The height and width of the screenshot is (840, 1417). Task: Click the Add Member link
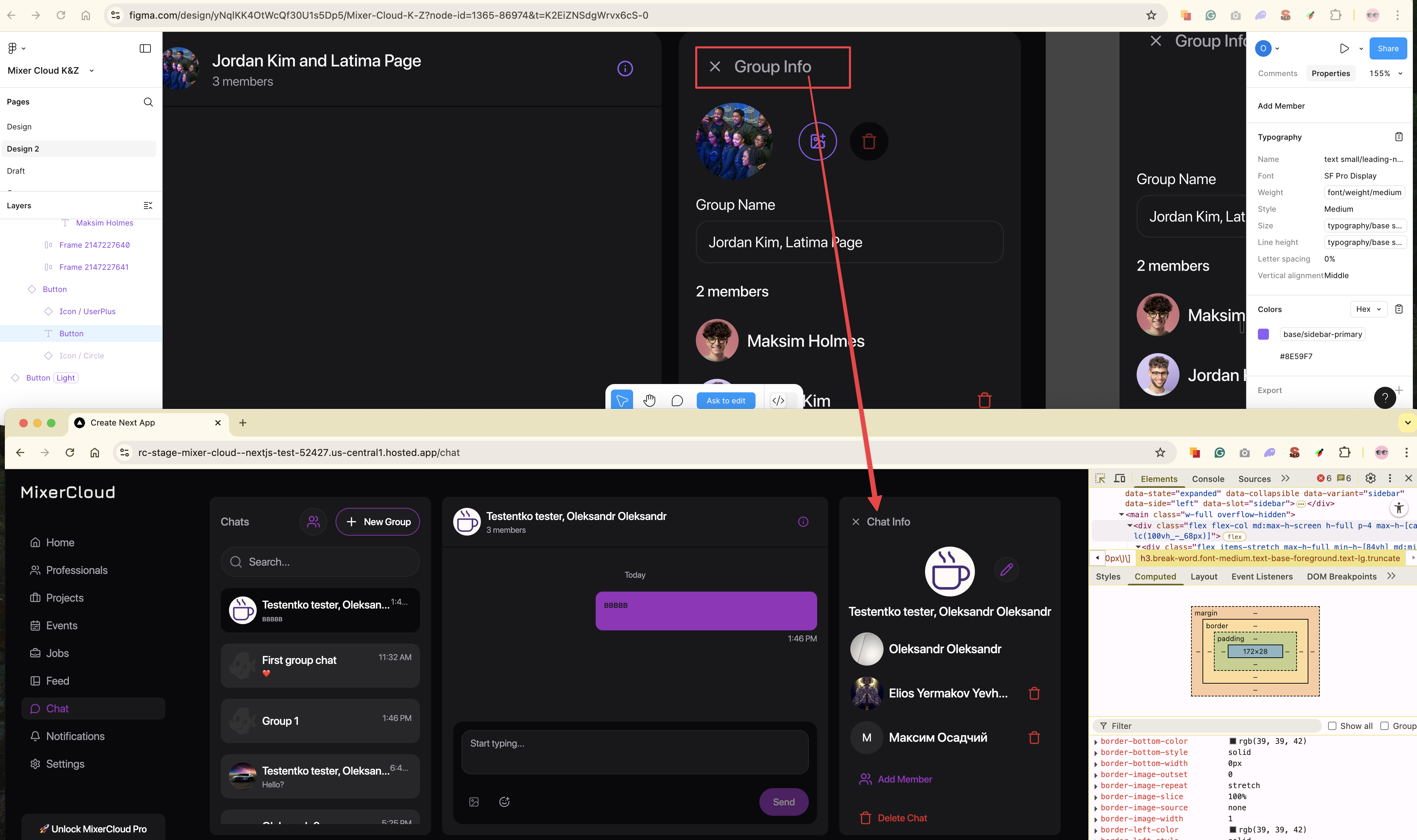(904, 779)
